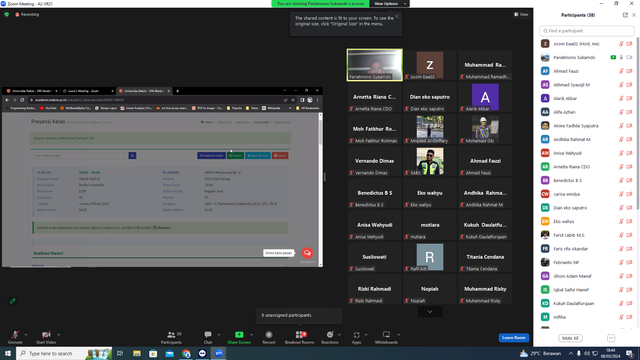
Task: Open more options beside Mute All
Action: (611, 338)
